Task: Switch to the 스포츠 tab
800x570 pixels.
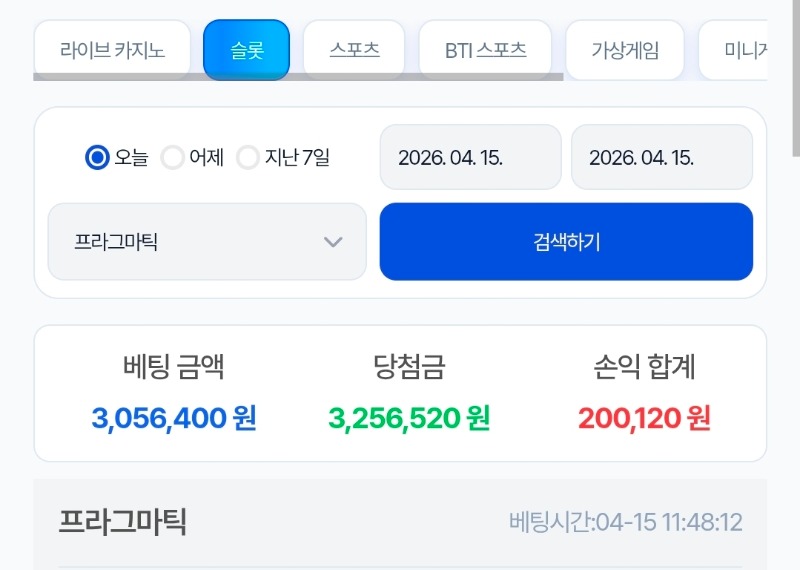Action: 355,50
